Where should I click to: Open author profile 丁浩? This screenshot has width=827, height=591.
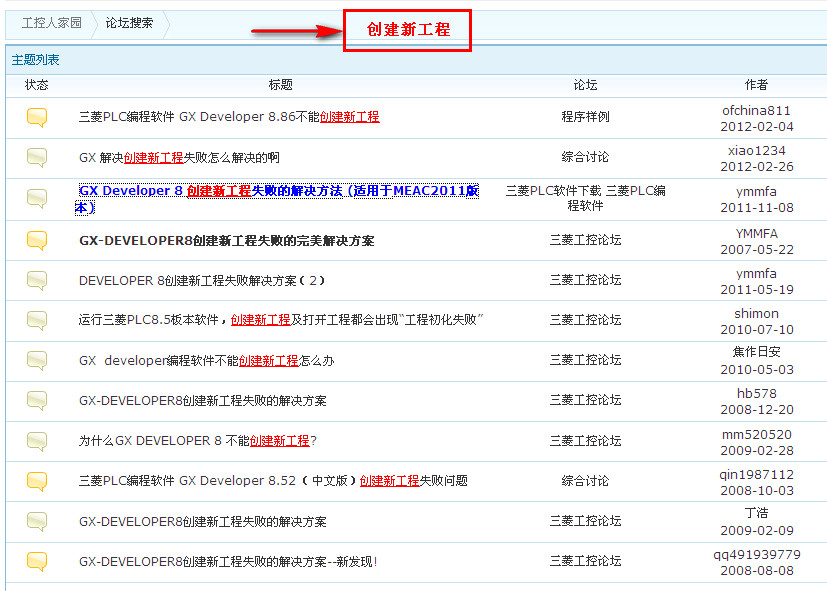point(756,513)
